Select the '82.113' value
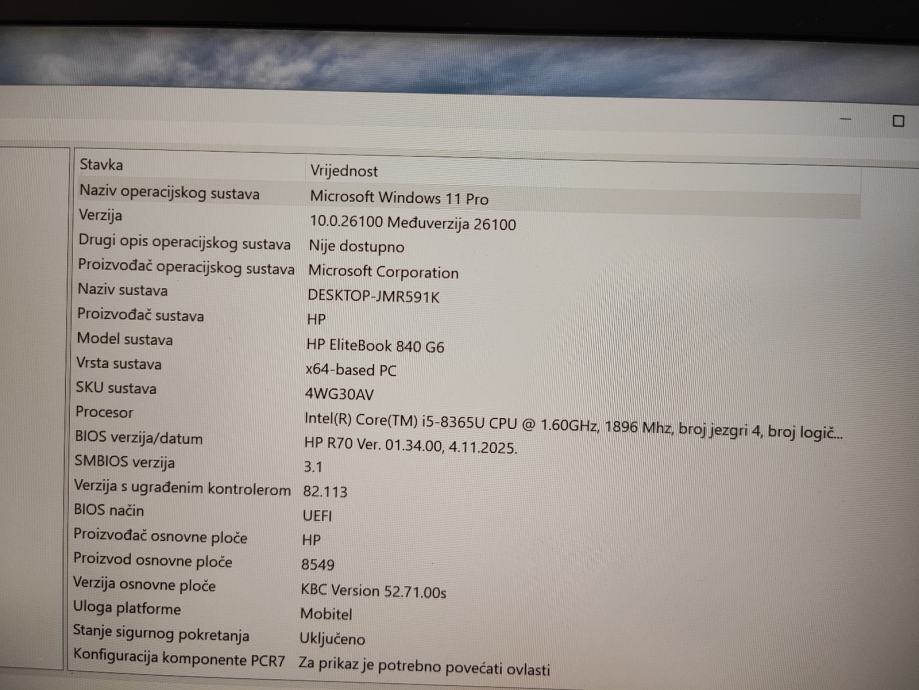919x690 pixels. pos(325,492)
